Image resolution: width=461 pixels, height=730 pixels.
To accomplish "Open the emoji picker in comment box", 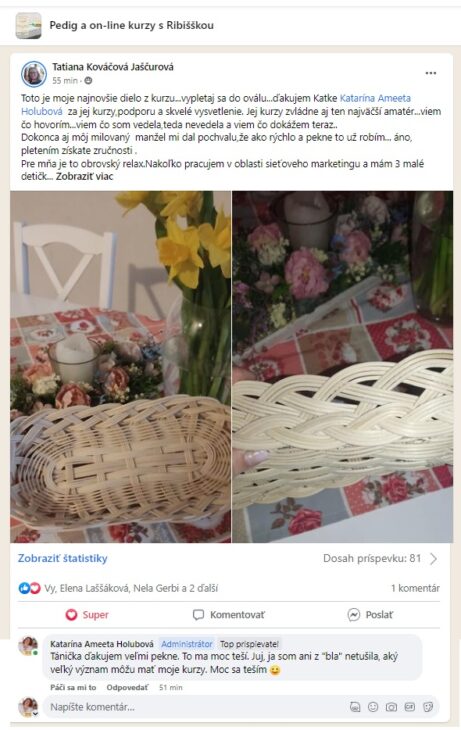I will [x=373, y=707].
